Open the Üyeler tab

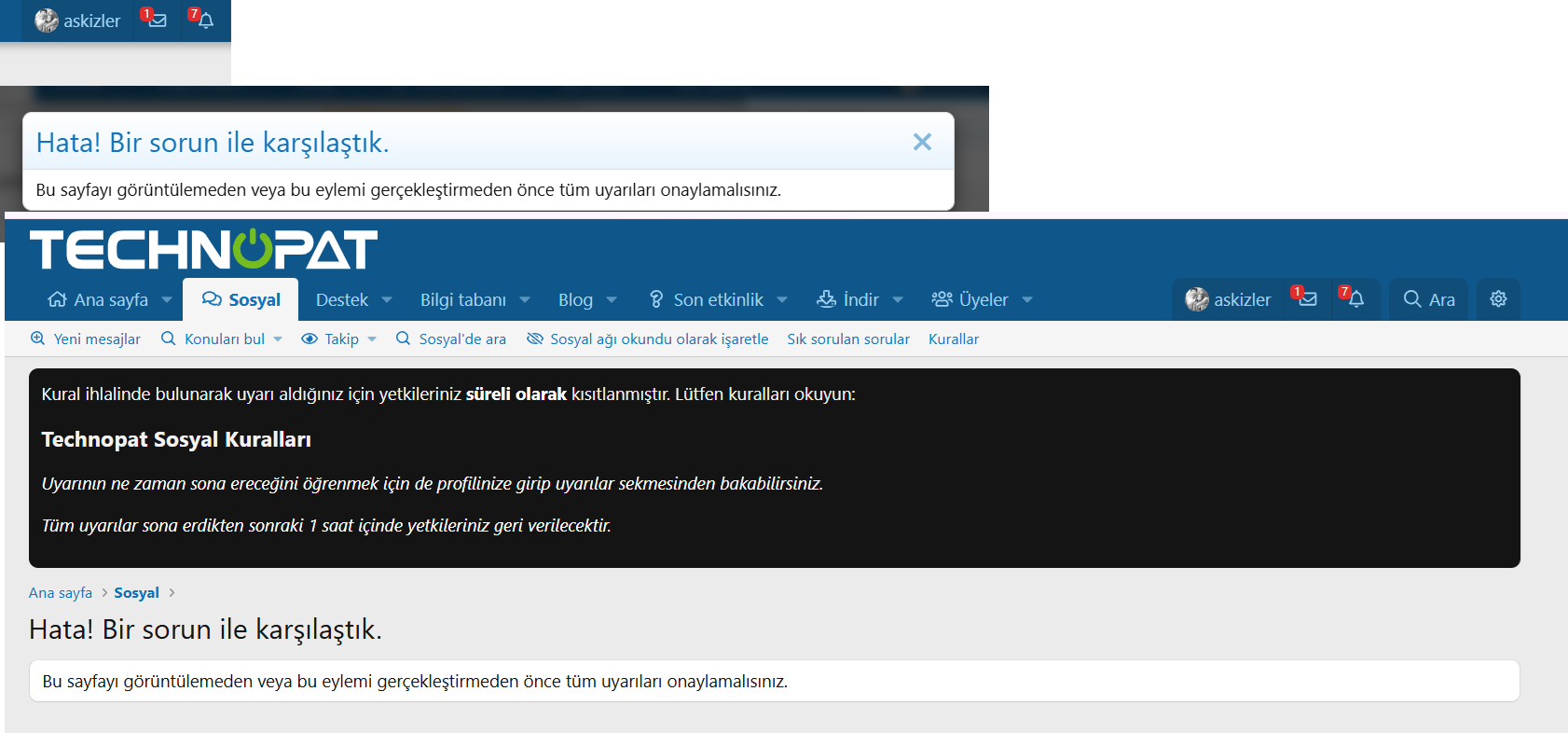(x=970, y=299)
